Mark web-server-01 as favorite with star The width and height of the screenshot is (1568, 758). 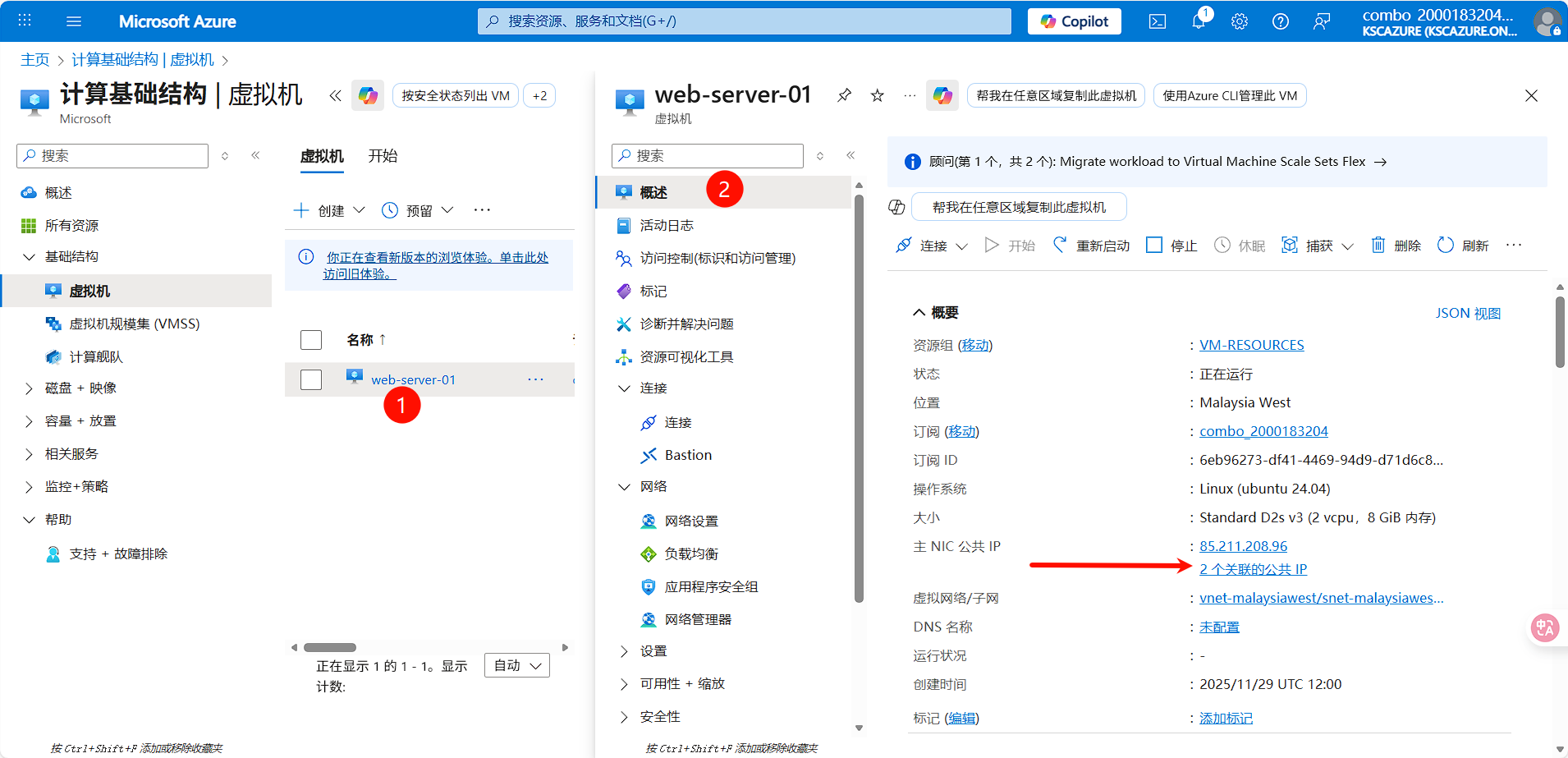(x=877, y=95)
